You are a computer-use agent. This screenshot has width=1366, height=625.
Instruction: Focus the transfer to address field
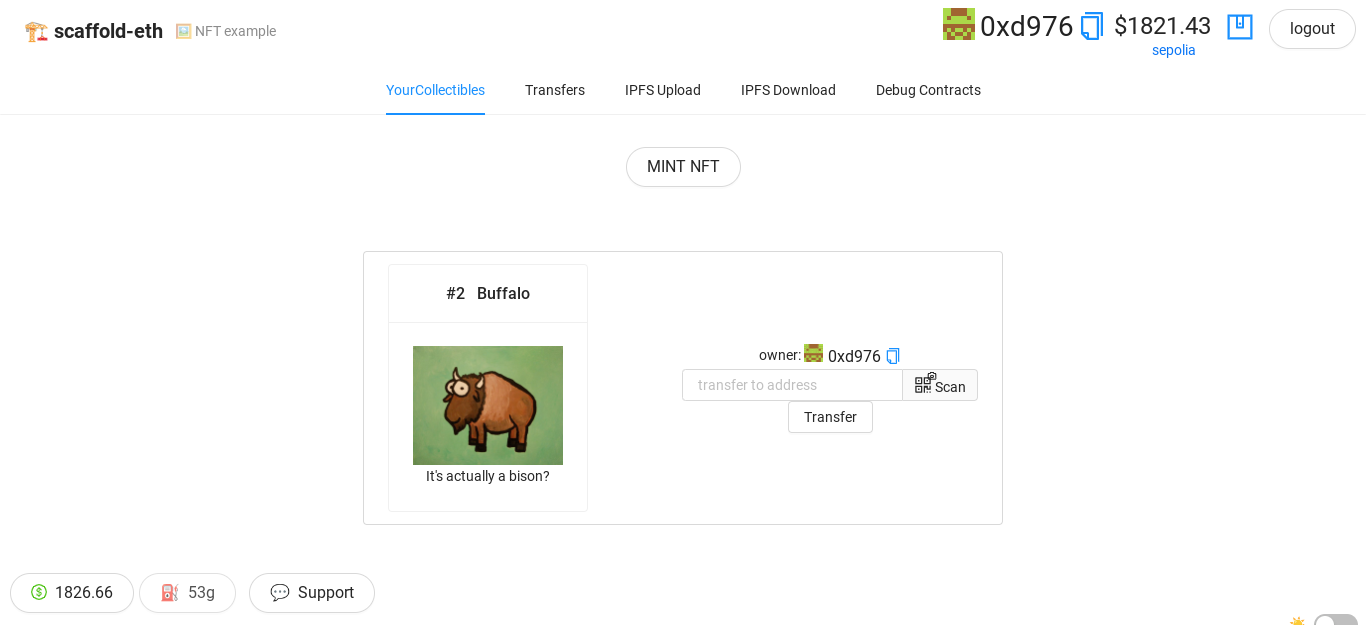[792, 385]
